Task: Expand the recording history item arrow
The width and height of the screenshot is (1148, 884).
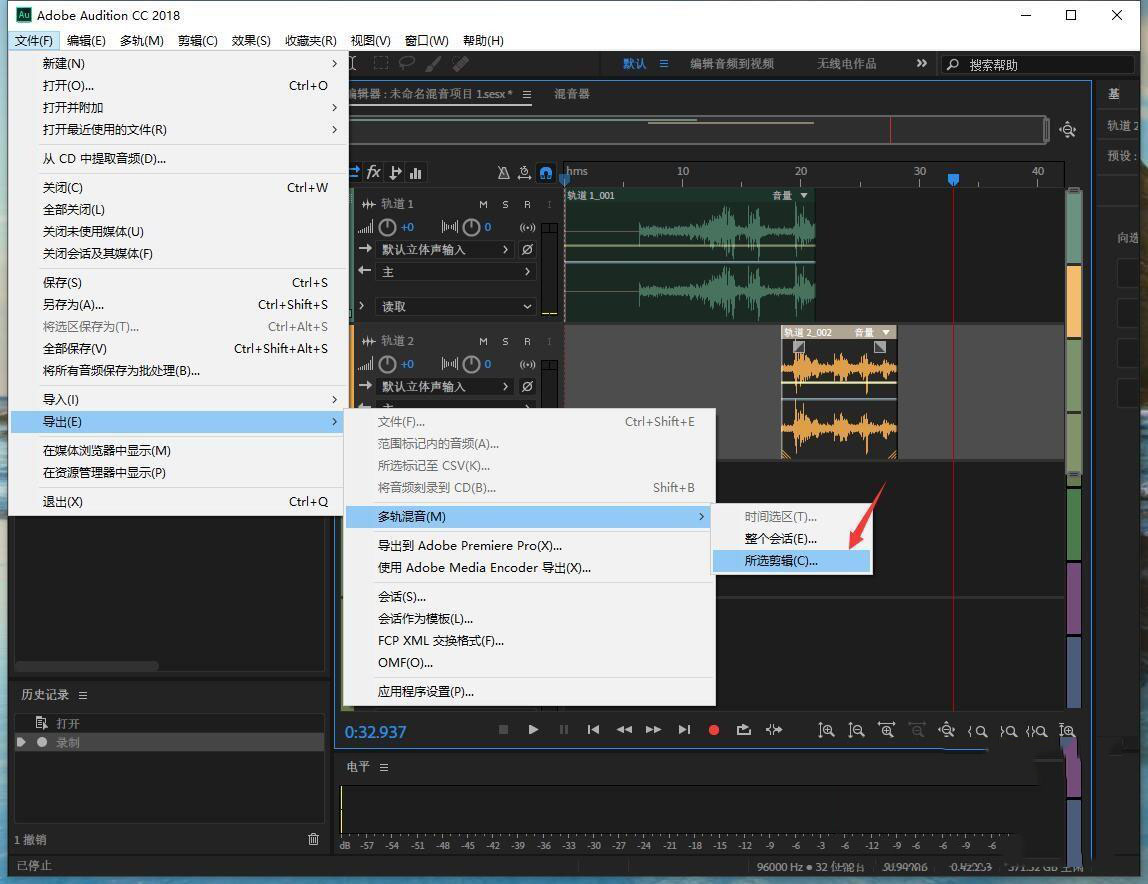Action: click(x=21, y=742)
